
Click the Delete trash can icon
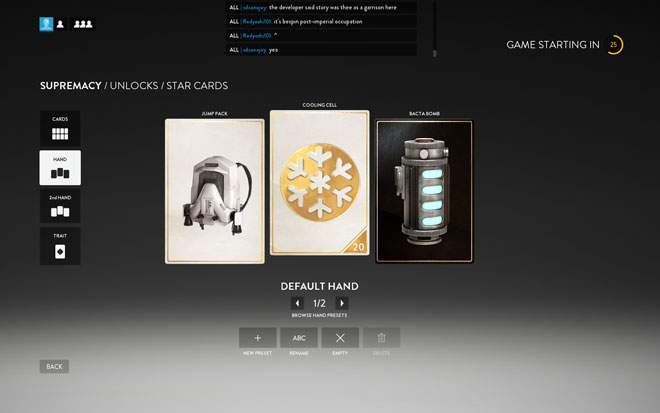(381, 338)
